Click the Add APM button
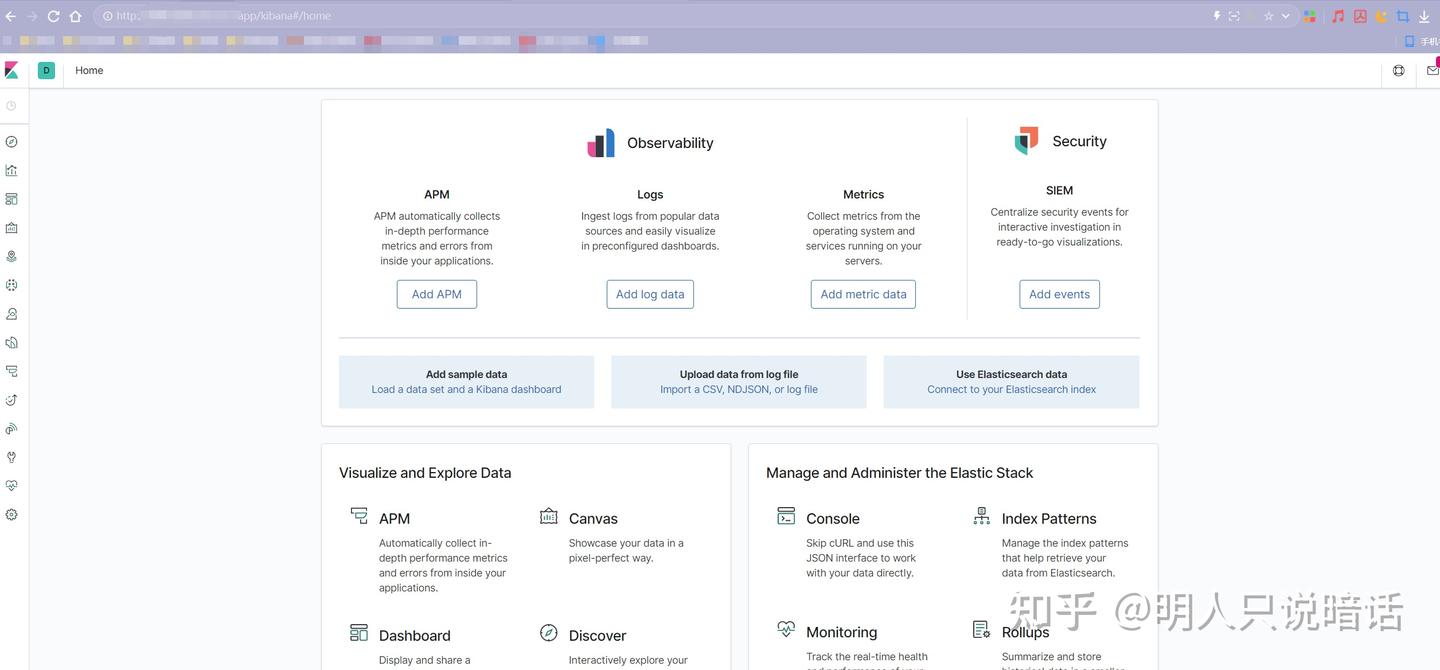Image resolution: width=1440 pixels, height=670 pixels. [436, 293]
